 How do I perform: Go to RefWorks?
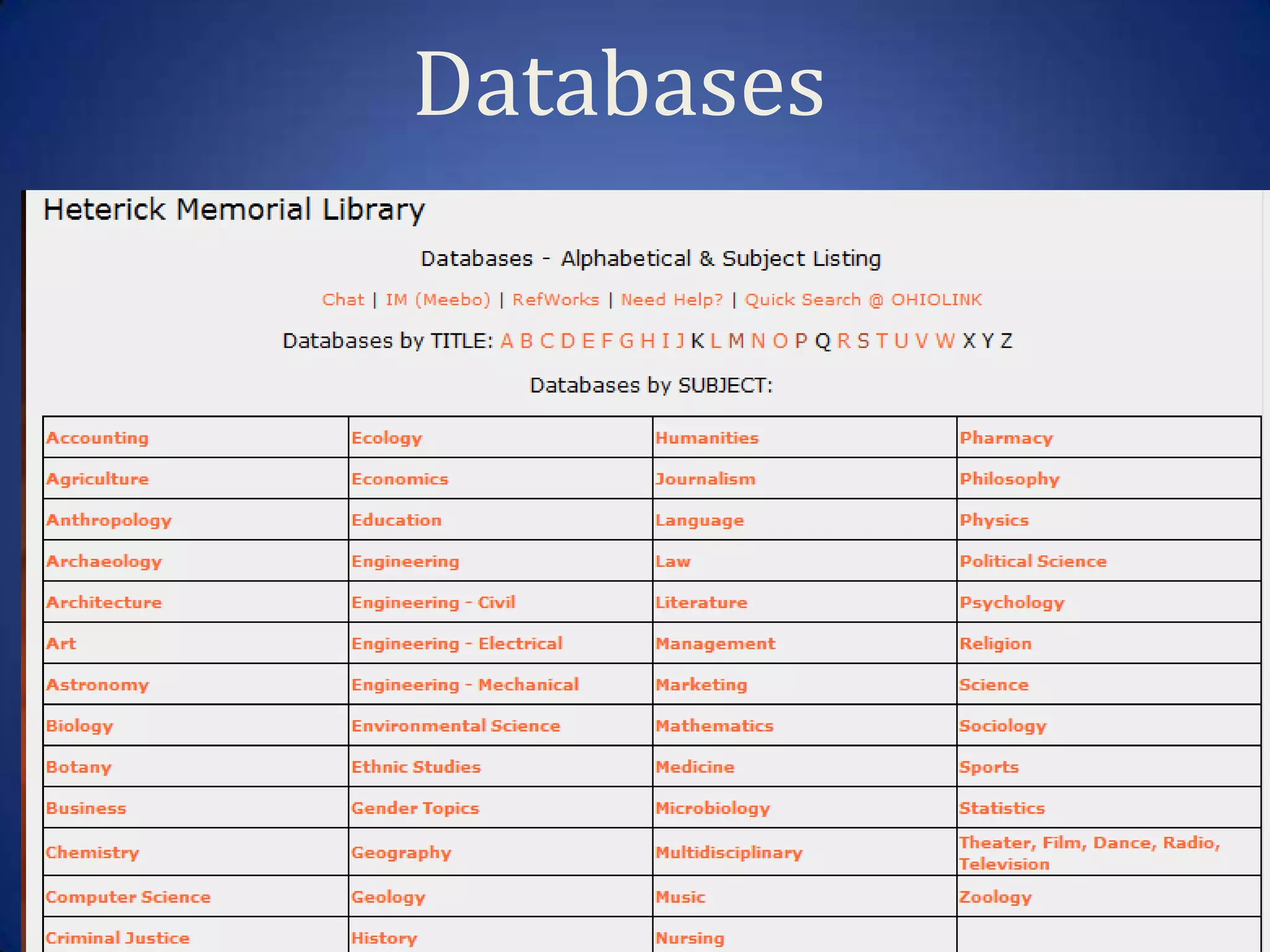coord(556,300)
